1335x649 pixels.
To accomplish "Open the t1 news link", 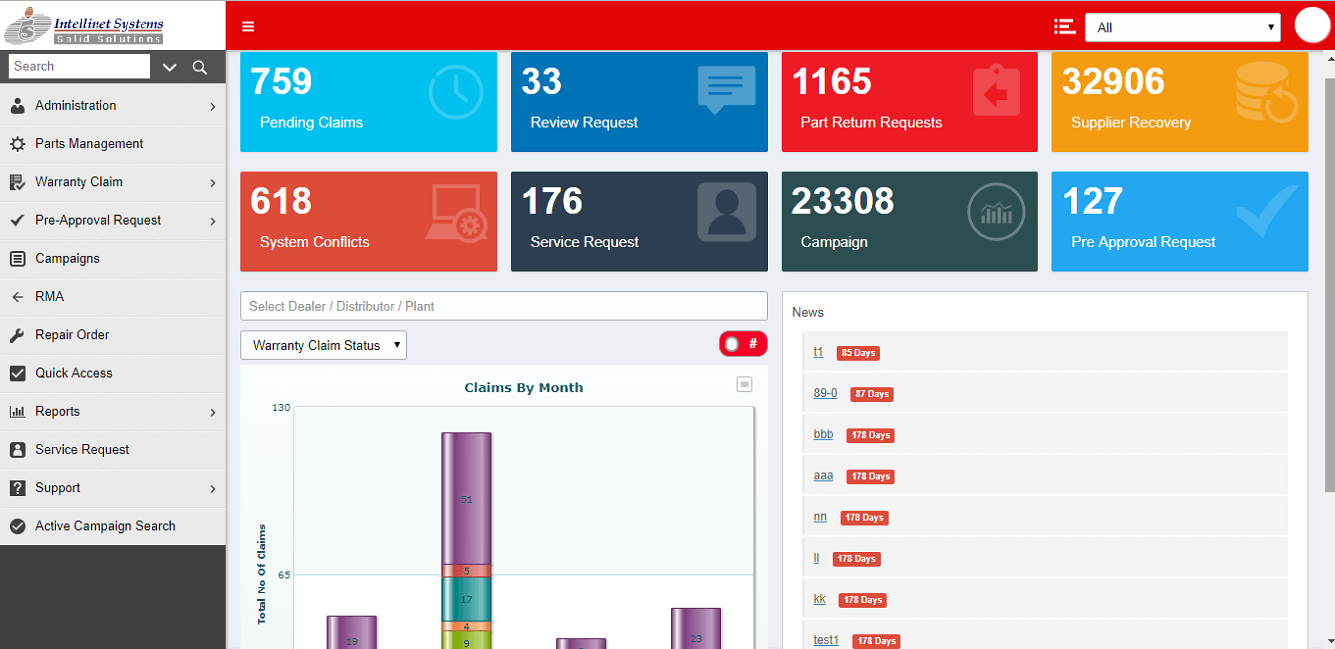I will tap(818, 352).
